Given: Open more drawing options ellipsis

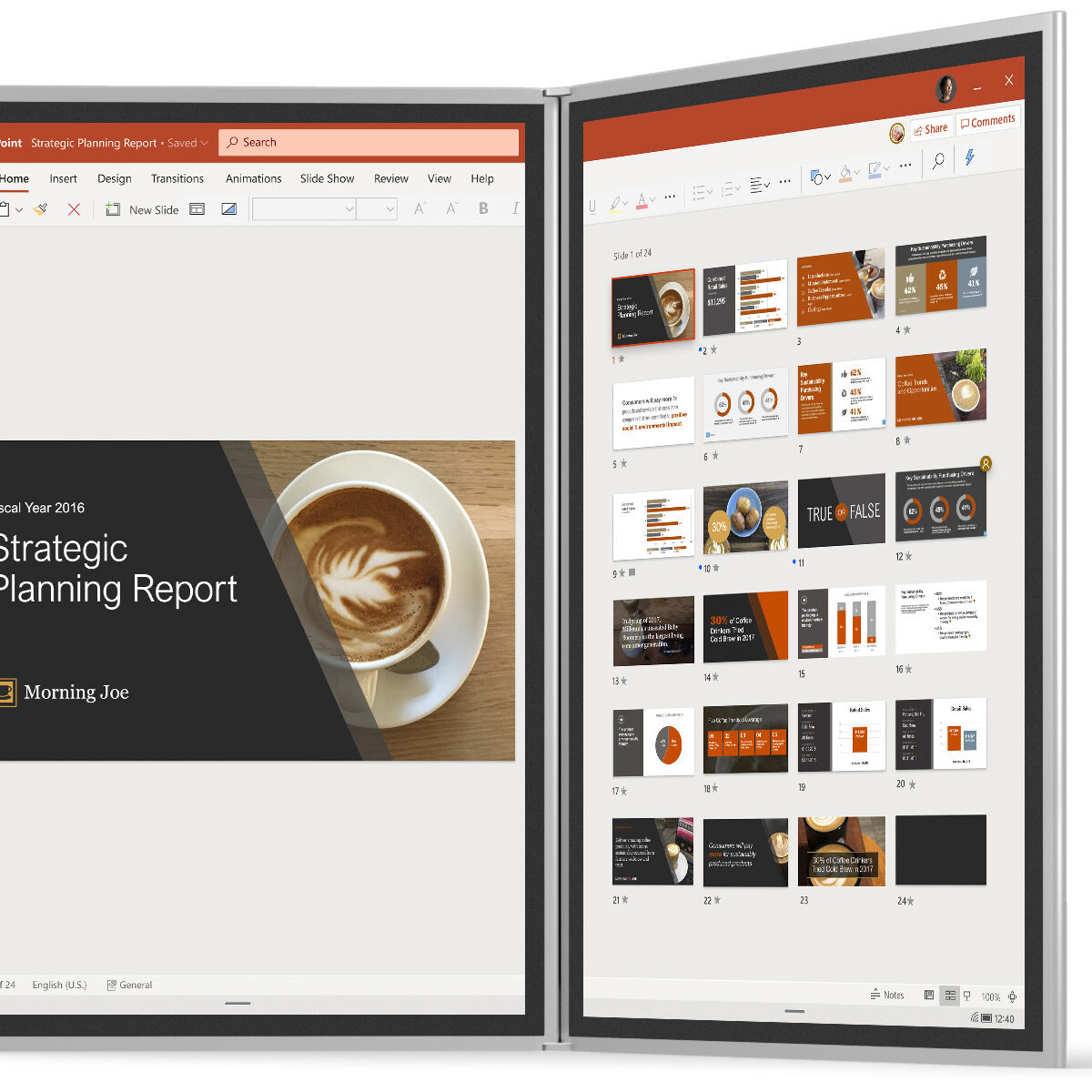Looking at the screenshot, I should [x=905, y=165].
